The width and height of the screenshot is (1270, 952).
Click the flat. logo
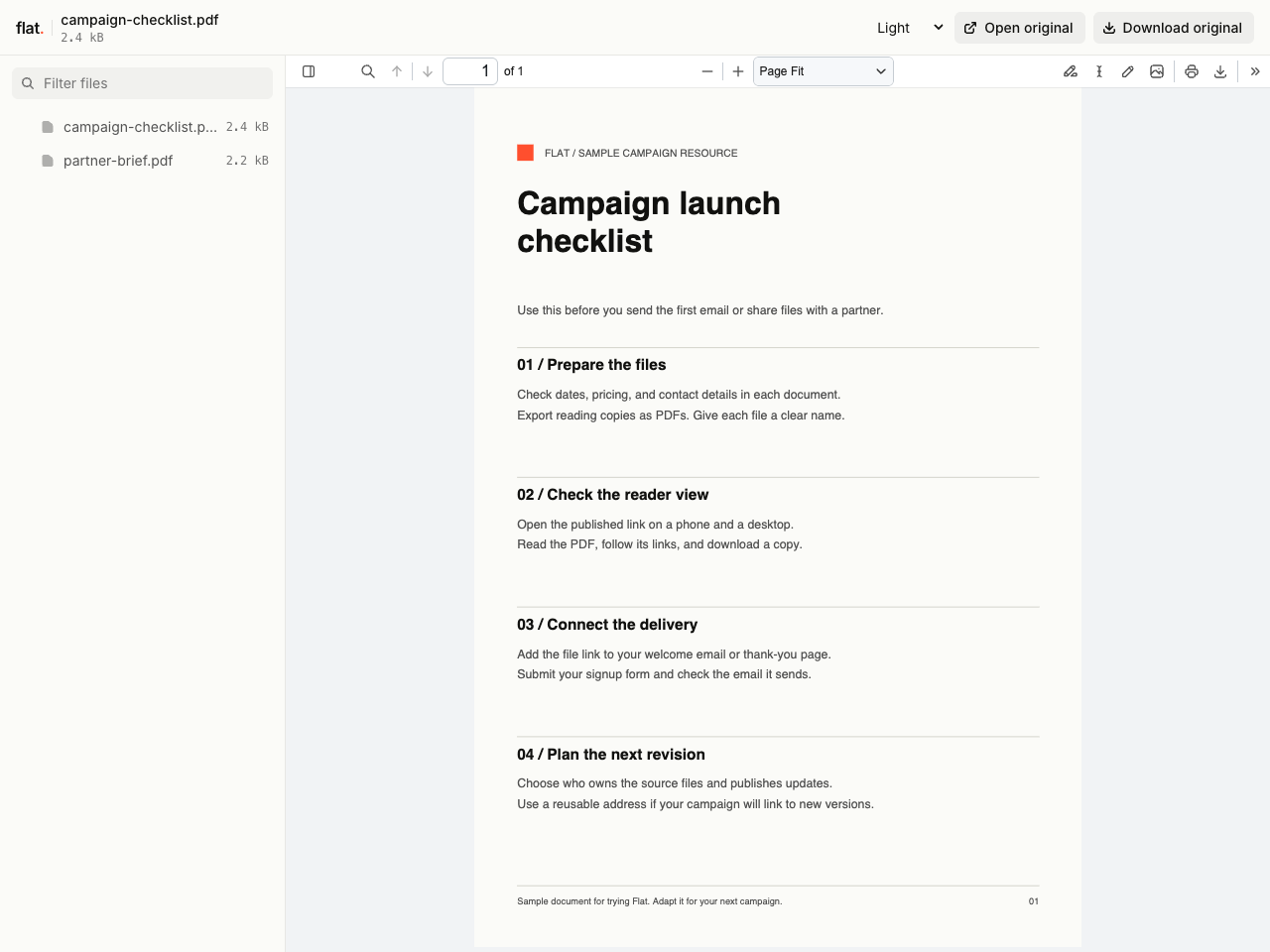pos(30,28)
